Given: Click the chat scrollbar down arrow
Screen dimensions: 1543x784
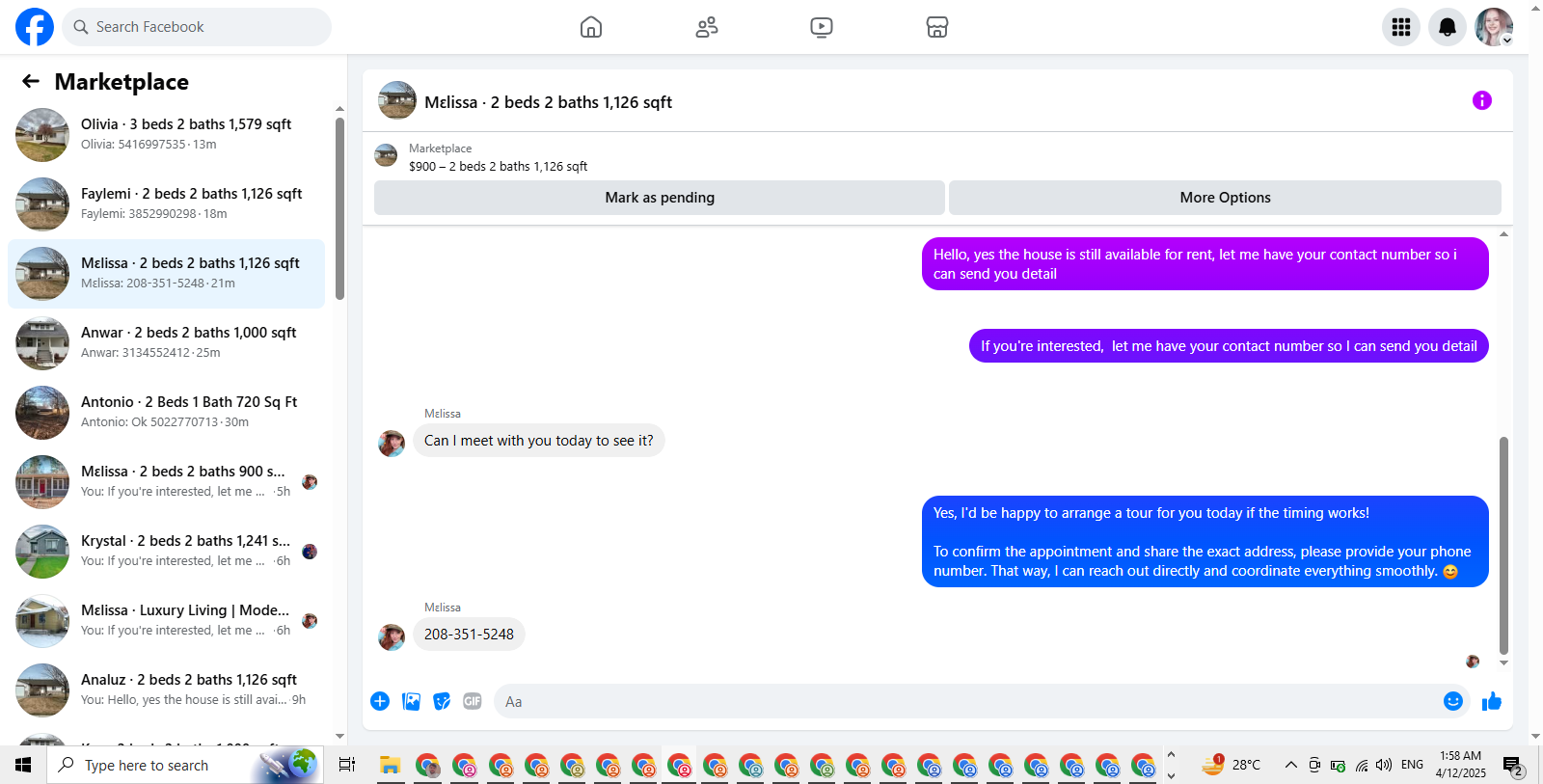Looking at the screenshot, I should pyautogui.click(x=1503, y=663).
